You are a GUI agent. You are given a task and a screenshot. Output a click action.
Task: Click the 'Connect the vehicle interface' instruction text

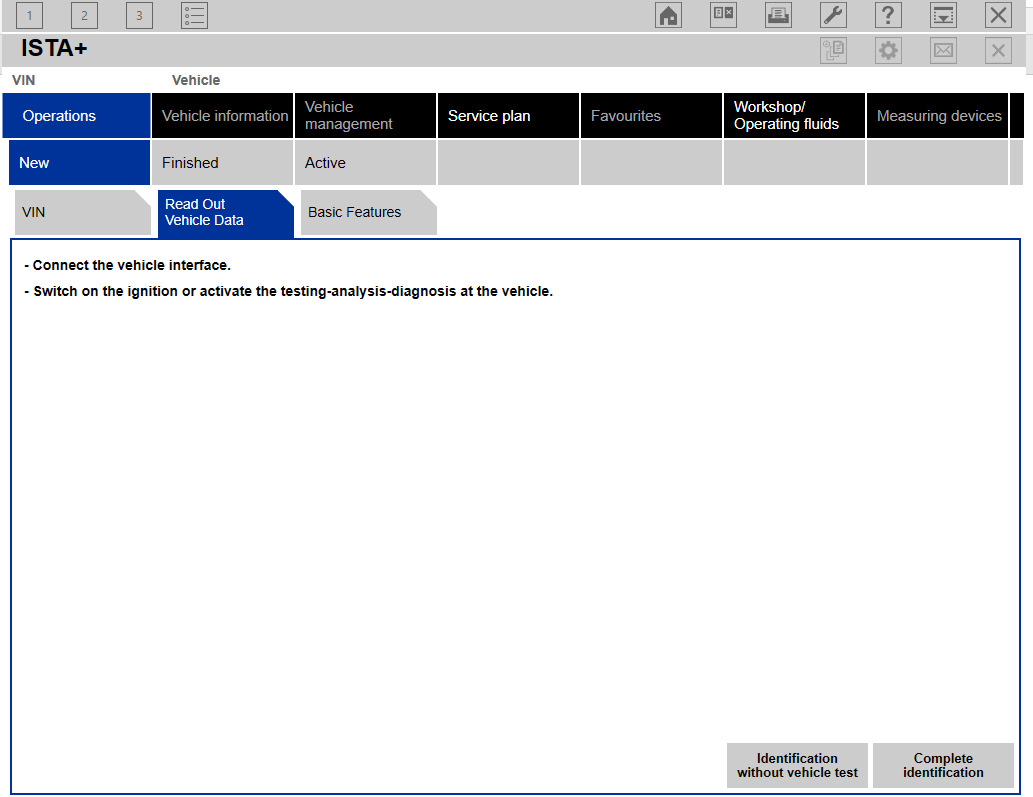coord(128,265)
